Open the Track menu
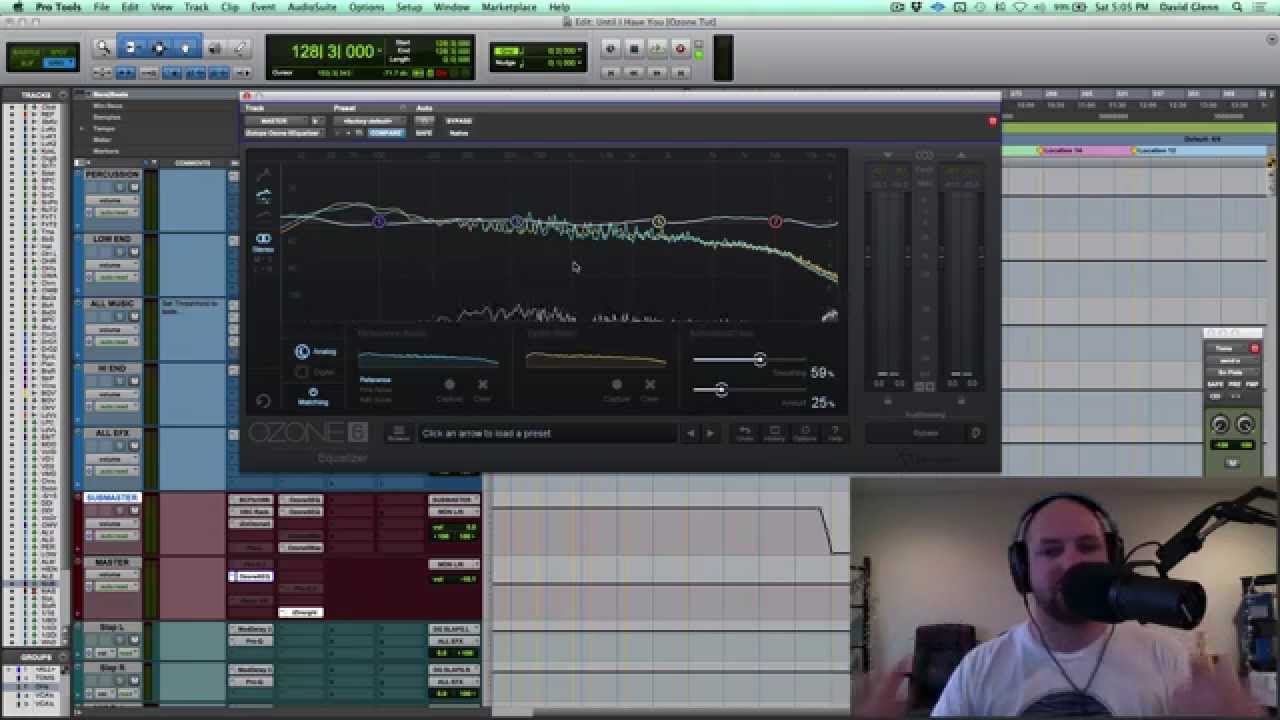 click(196, 7)
